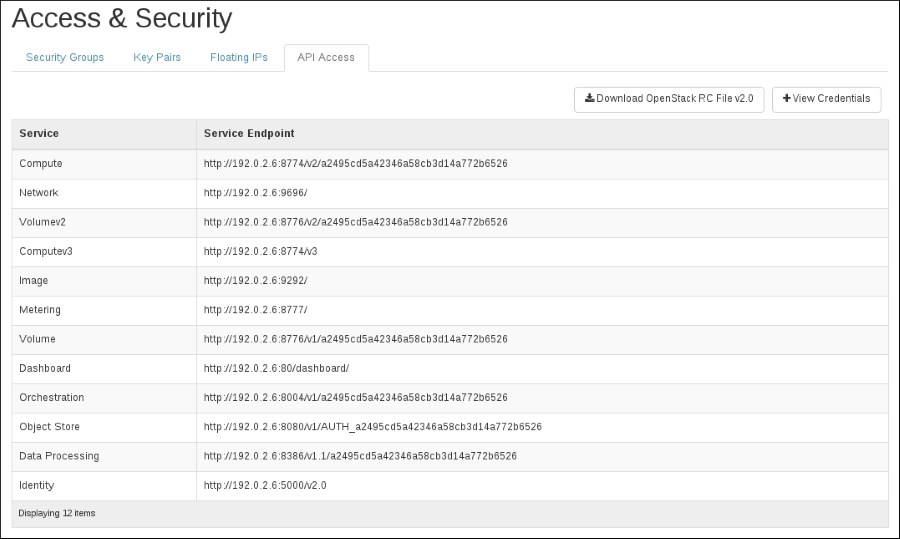Viewport: 900px width, 539px height.
Task: Open the Floating IPs tab
Action: [238, 58]
